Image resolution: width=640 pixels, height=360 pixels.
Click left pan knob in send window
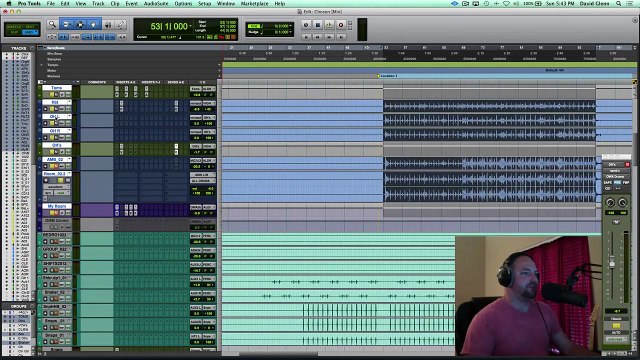click(610, 202)
